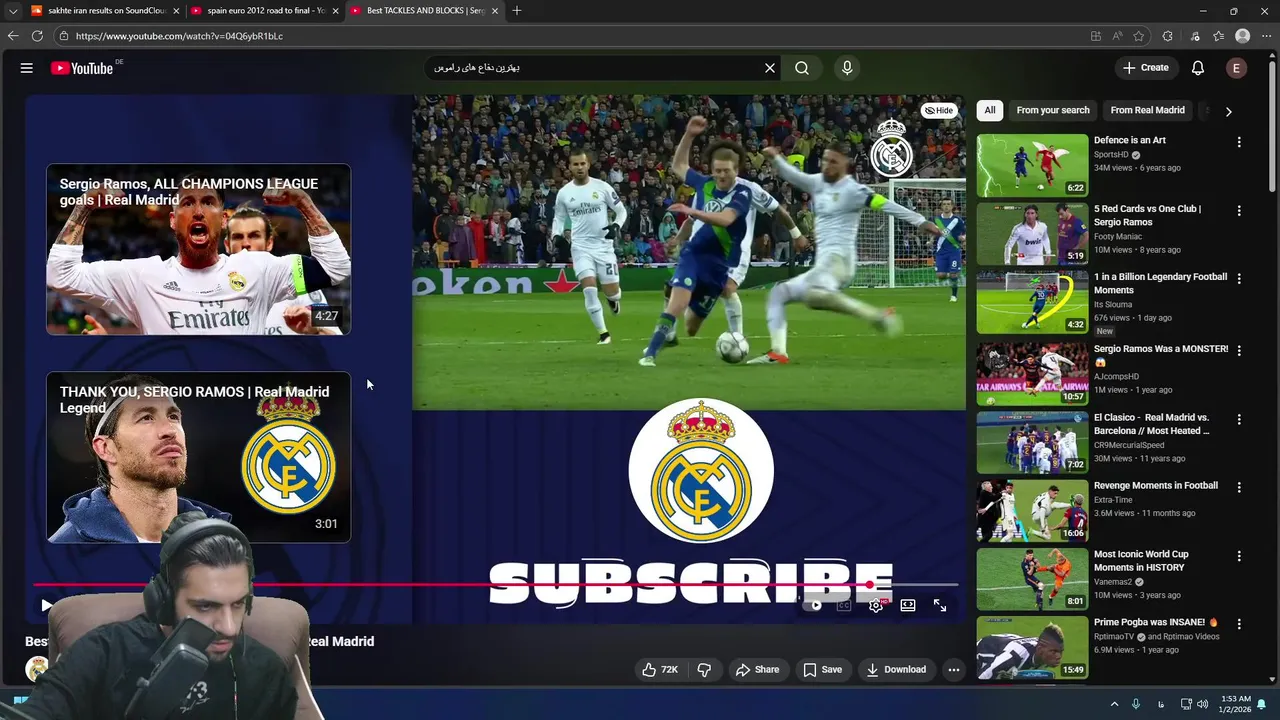Click the magnifier search button
The image size is (1280, 720).
click(802, 68)
